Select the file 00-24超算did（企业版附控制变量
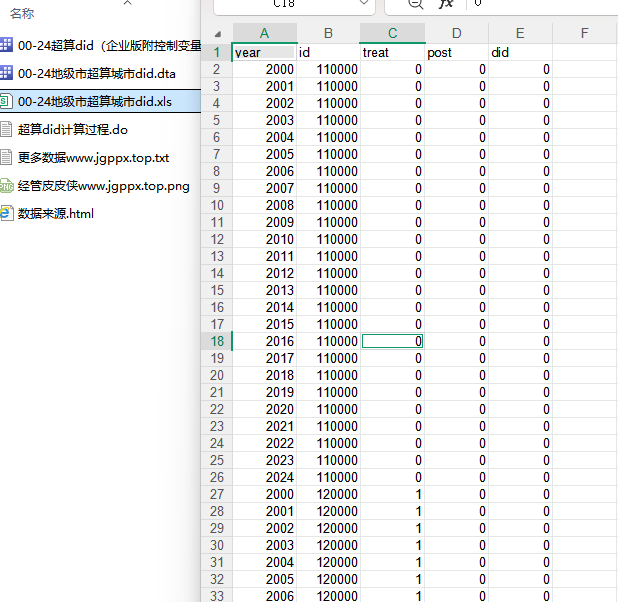Viewport: 618px width, 602px height. point(110,46)
